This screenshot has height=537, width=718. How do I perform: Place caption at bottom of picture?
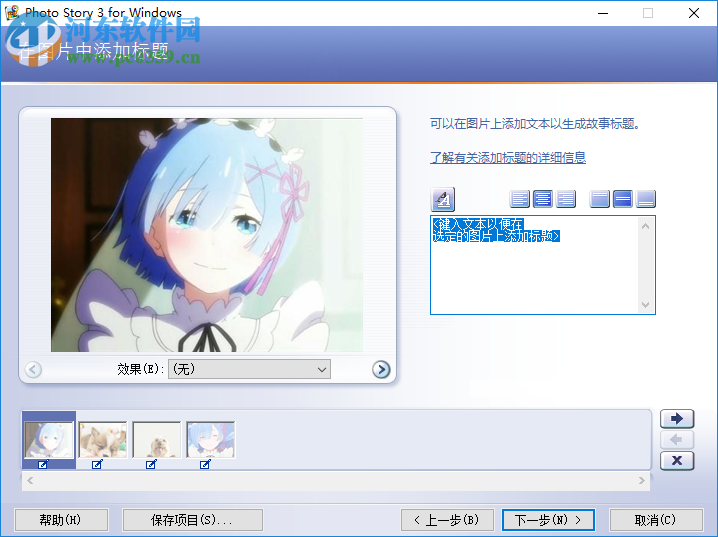(646, 199)
